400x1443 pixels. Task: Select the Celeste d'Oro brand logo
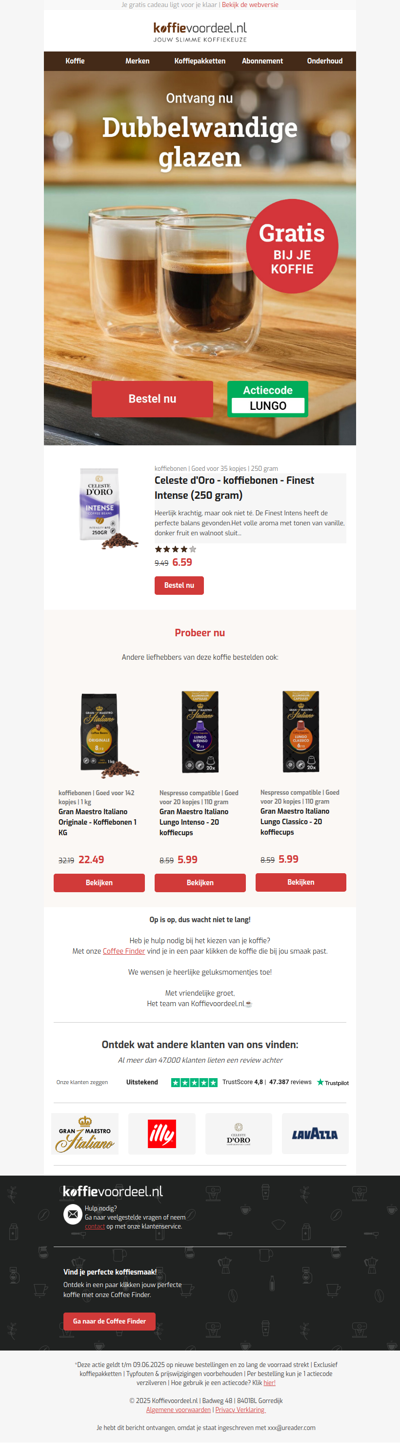pyautogui.click(x=239, y=1134)
